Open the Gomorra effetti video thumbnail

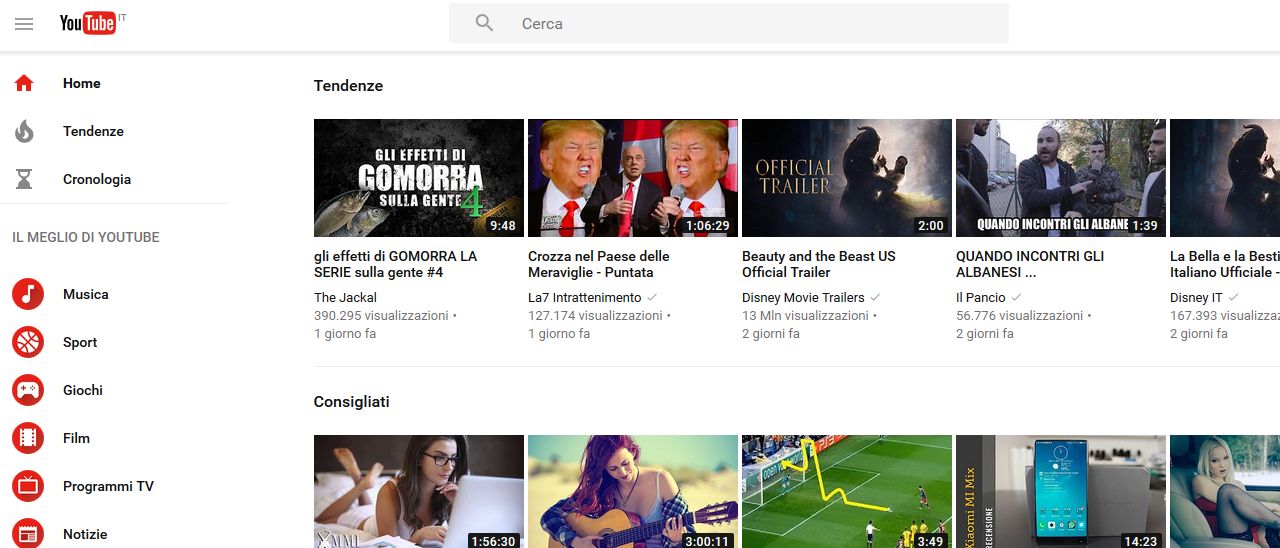coord(419,178)
